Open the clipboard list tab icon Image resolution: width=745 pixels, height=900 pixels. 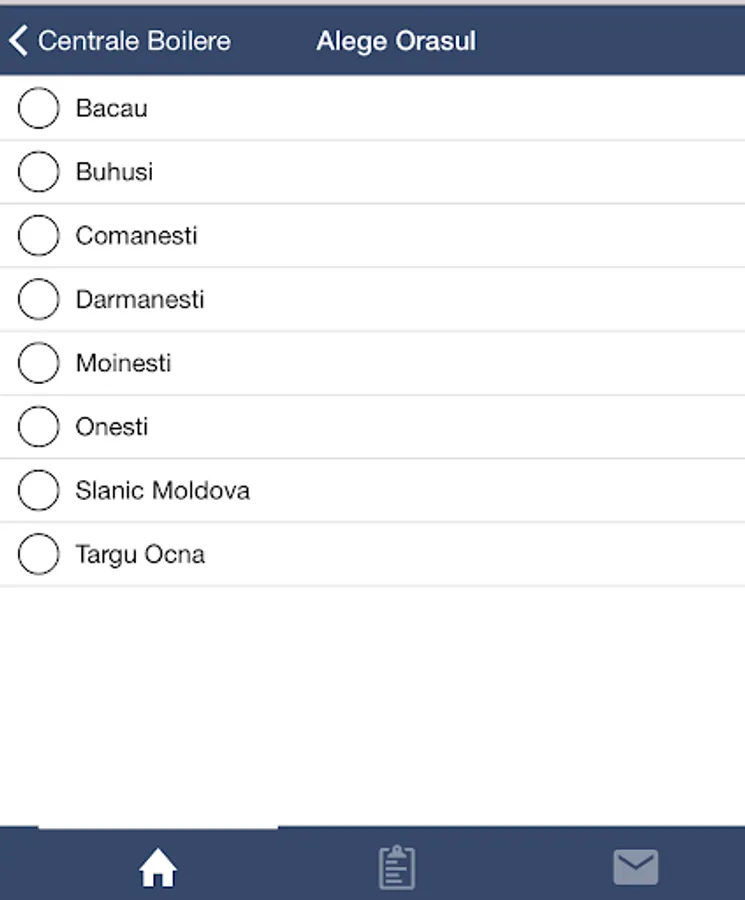point(397,867)
